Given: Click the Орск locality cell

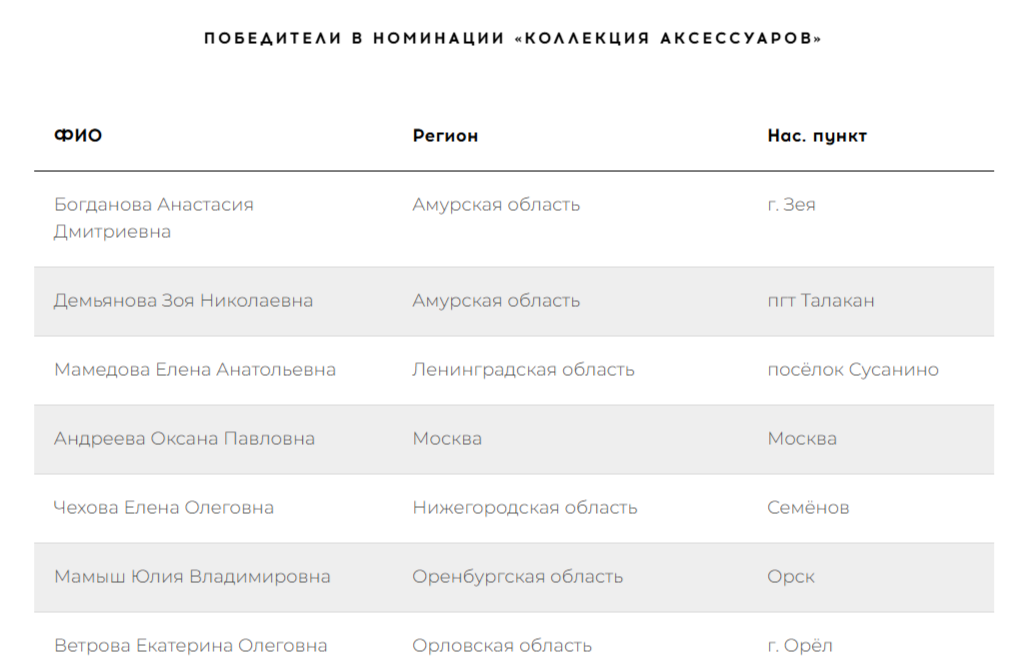Looking at the screenshot, I should tap(791, 577).
